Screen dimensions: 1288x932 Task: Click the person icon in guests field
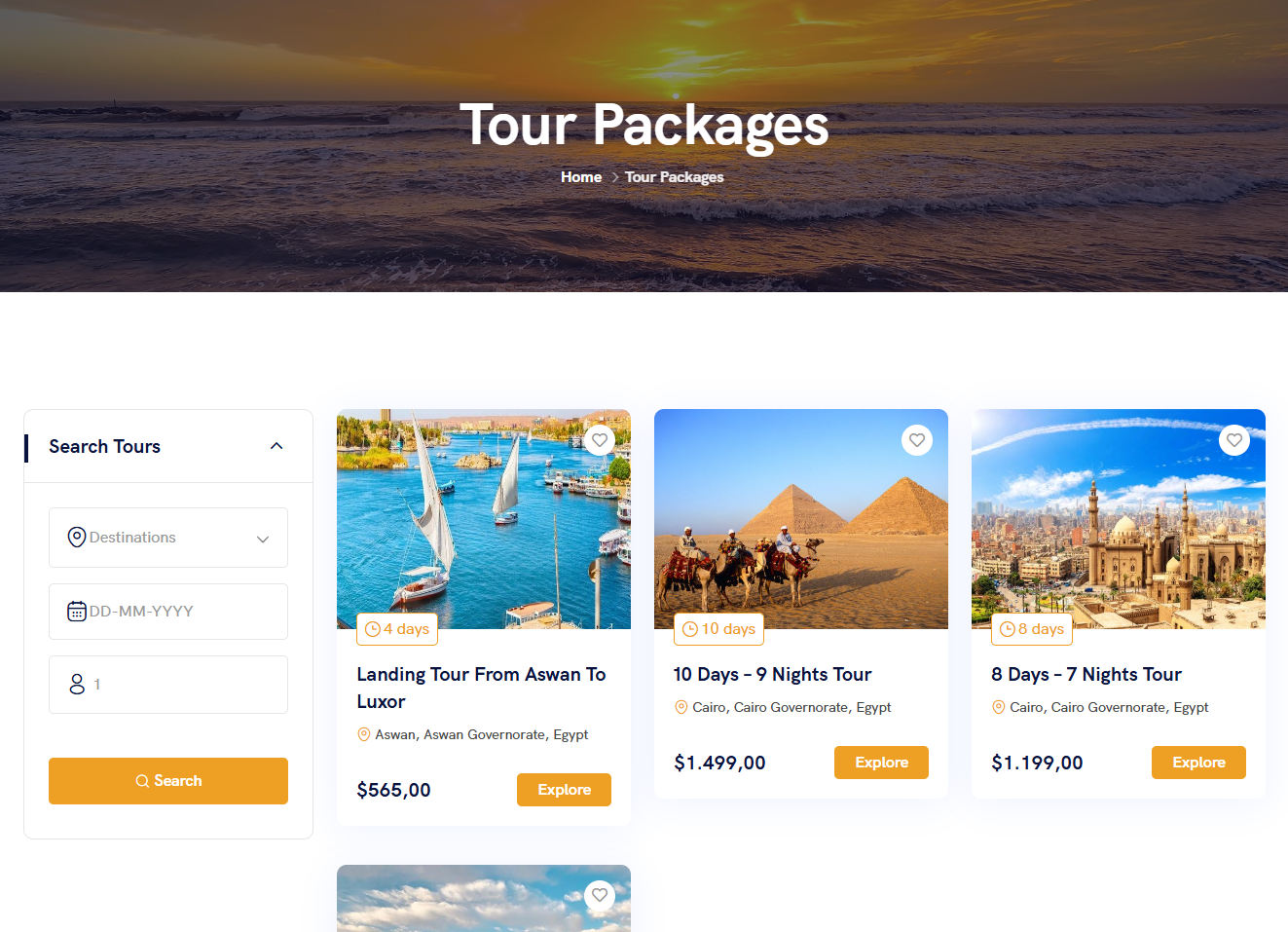77,685
